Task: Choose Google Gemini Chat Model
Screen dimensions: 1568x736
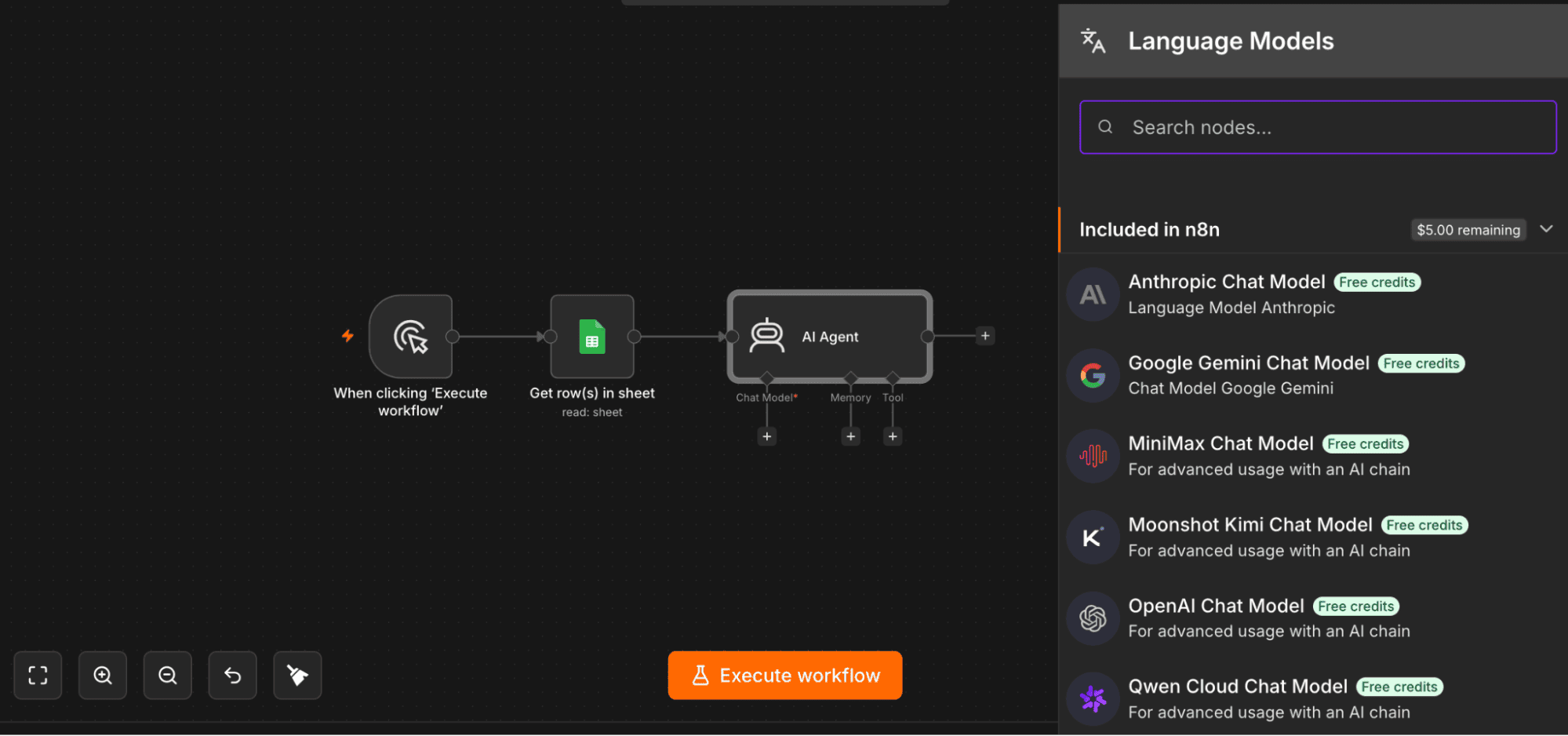Action: coord(1313,375)
